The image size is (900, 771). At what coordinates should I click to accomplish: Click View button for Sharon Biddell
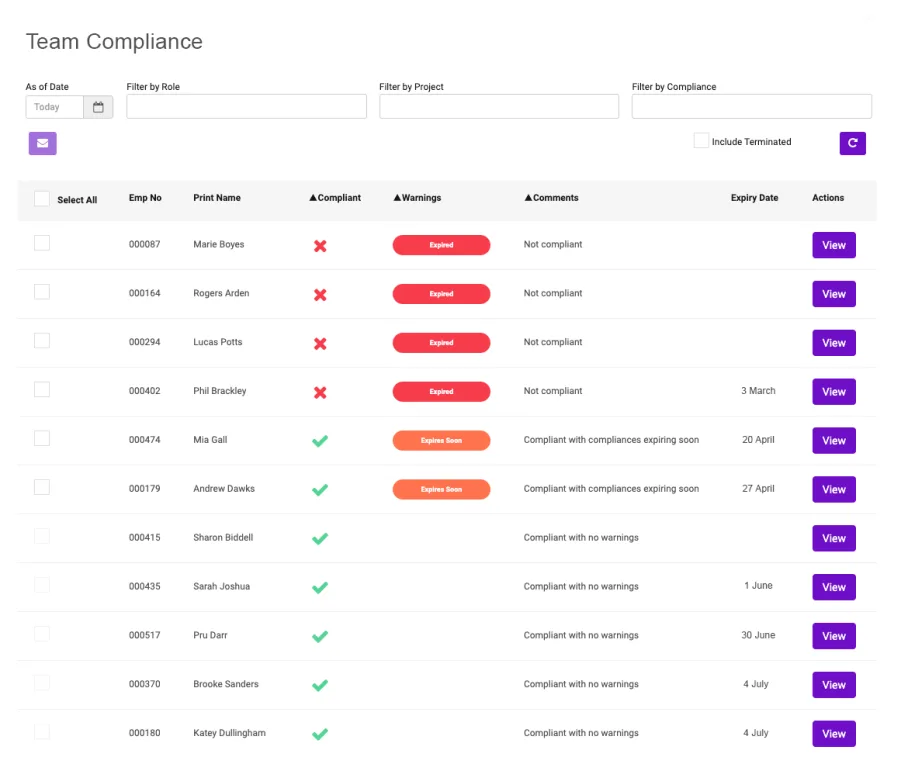coord(833,539)
